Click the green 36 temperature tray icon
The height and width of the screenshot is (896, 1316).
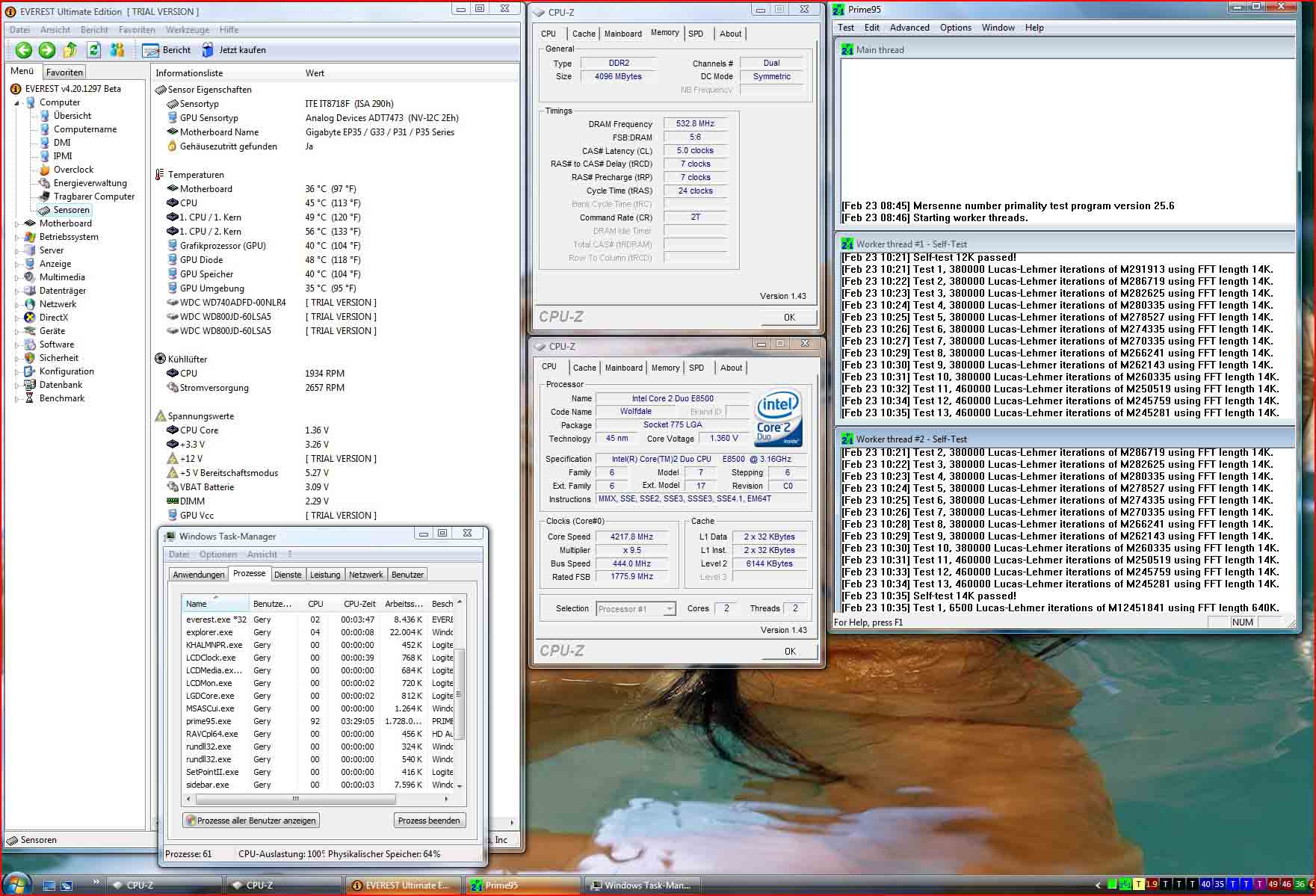pos(1300,885)
